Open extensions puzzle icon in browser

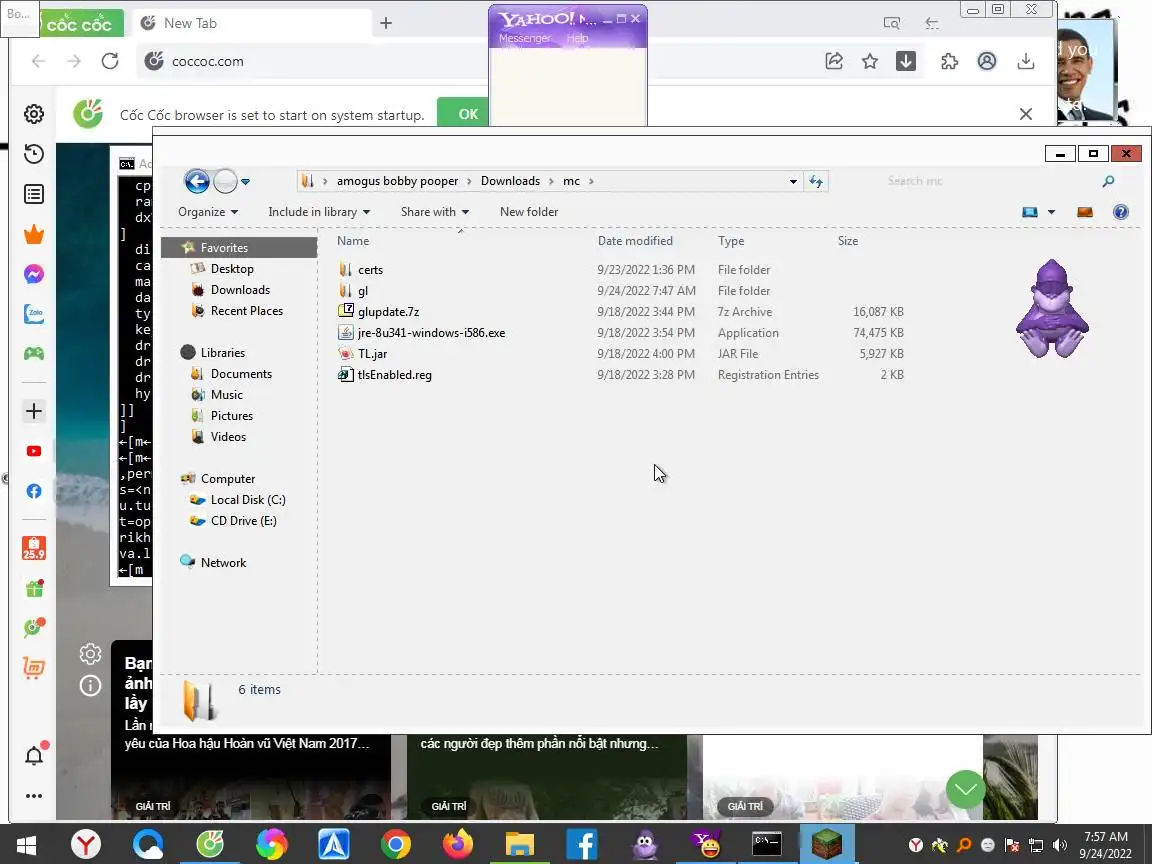[x=949, y=61]
